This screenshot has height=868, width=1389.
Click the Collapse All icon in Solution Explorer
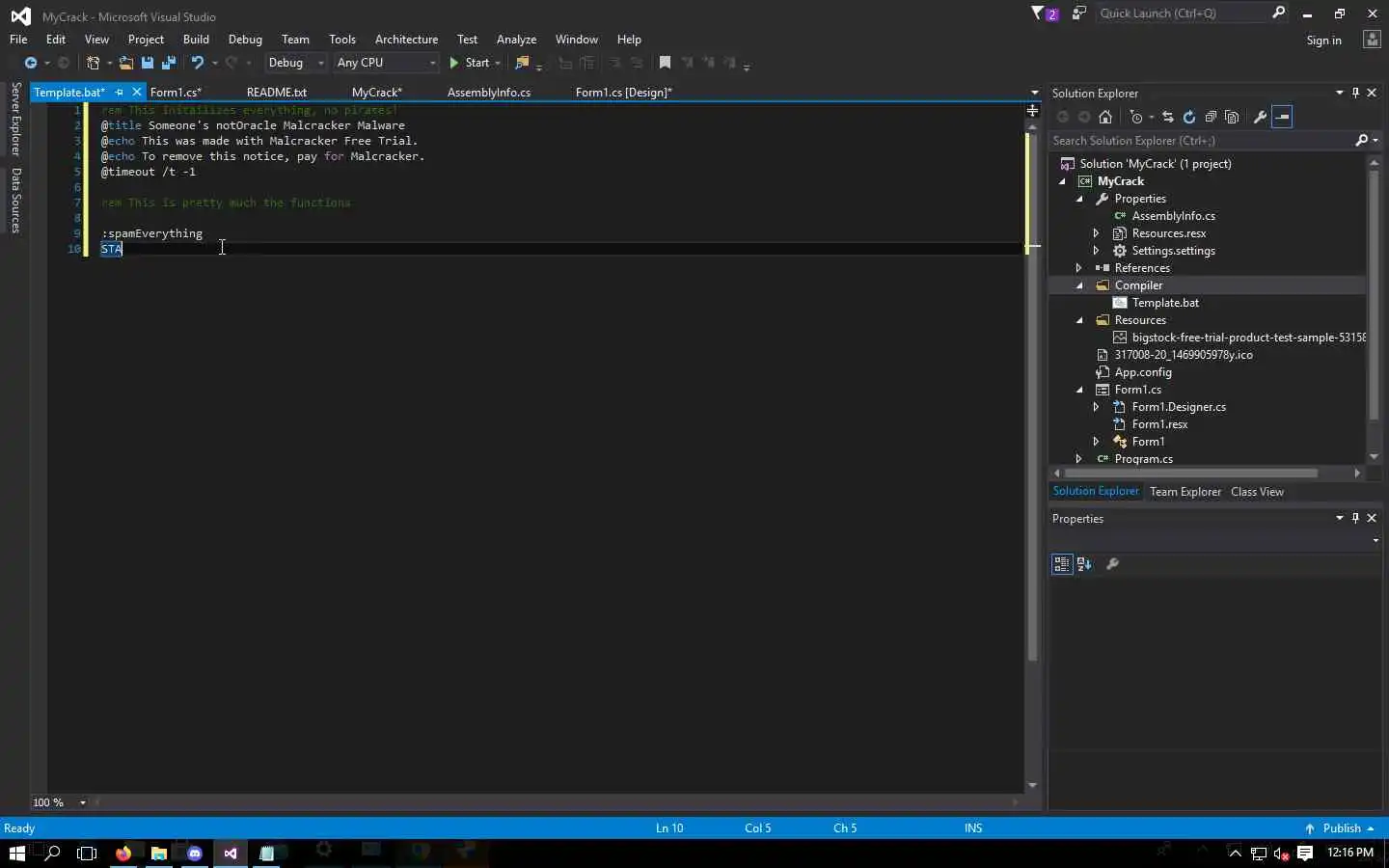tap(1211, 117)
